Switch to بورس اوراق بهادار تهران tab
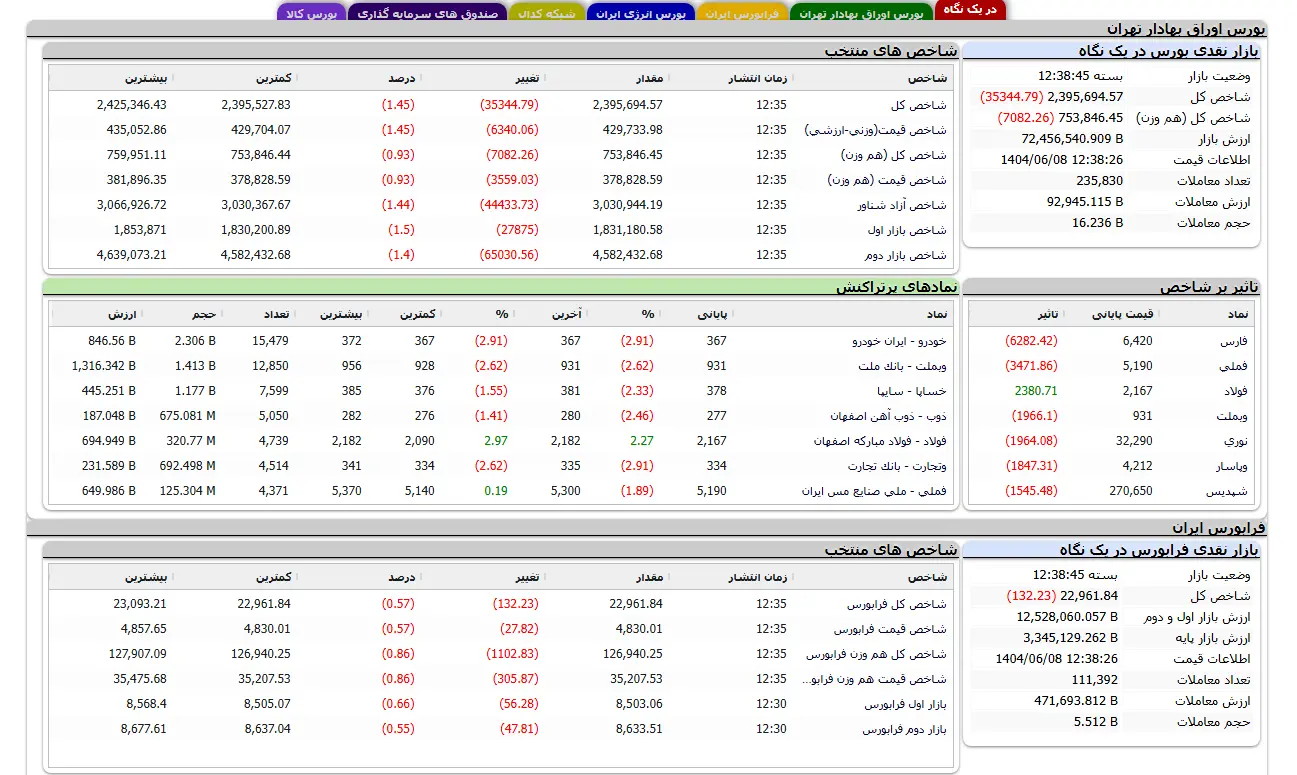This screenshot has width=1297, height=775. pos(862,14)
